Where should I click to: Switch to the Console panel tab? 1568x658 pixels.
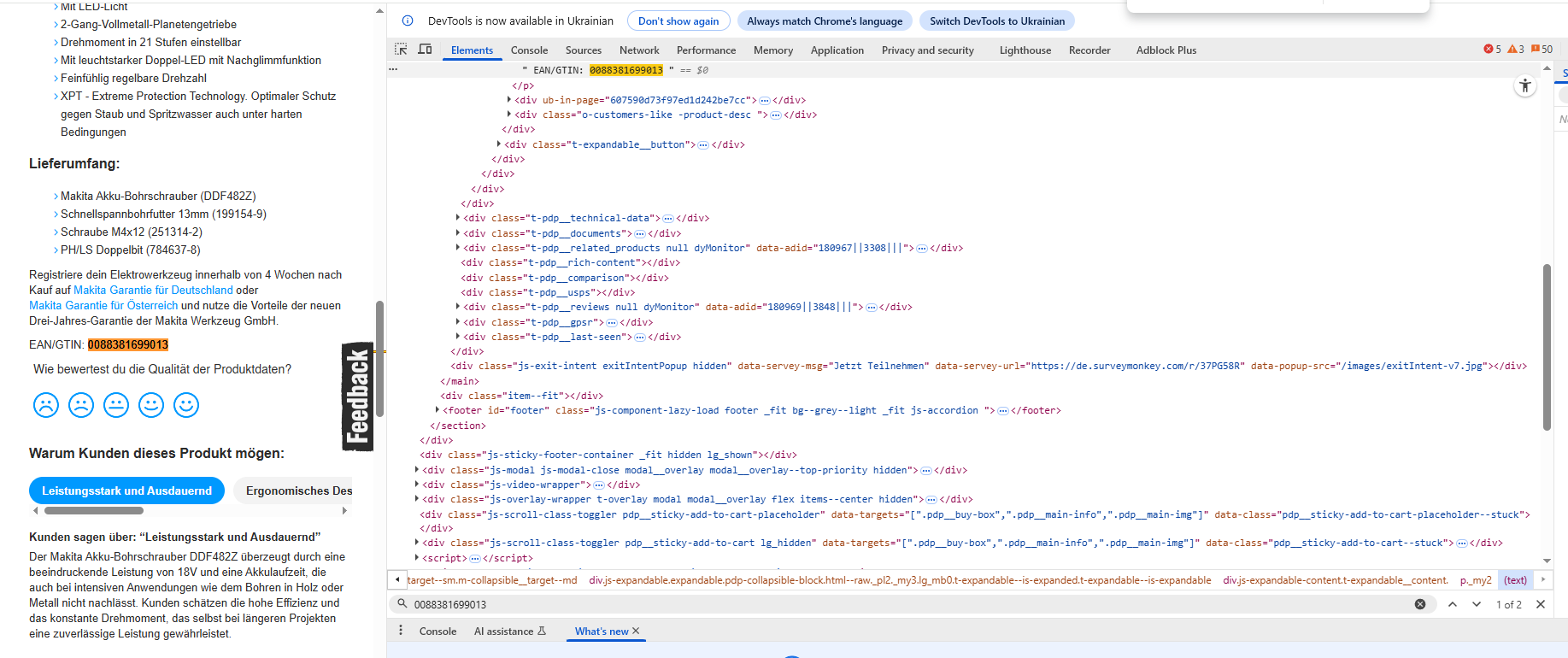coord(529,50)
